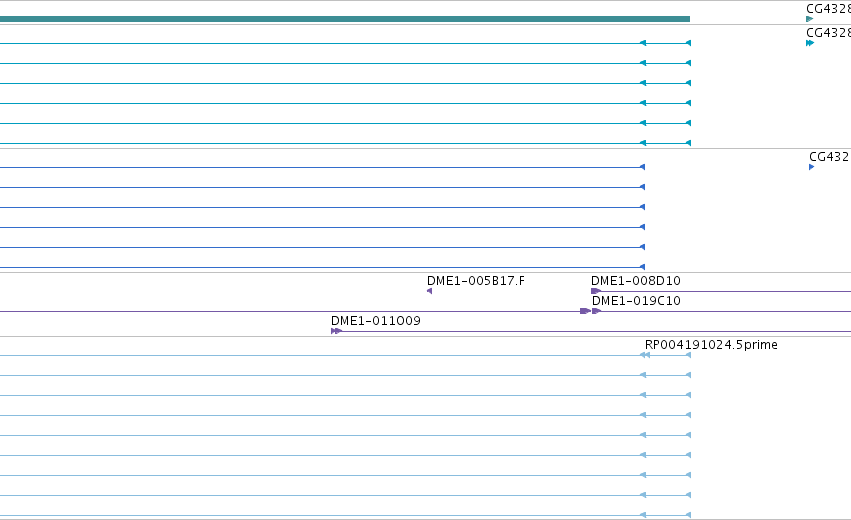Viewport: 851px width, 520px height.
Task: Click the purple exon arrow beneath DME1-008D10
Action: click(x=596, y=291)
